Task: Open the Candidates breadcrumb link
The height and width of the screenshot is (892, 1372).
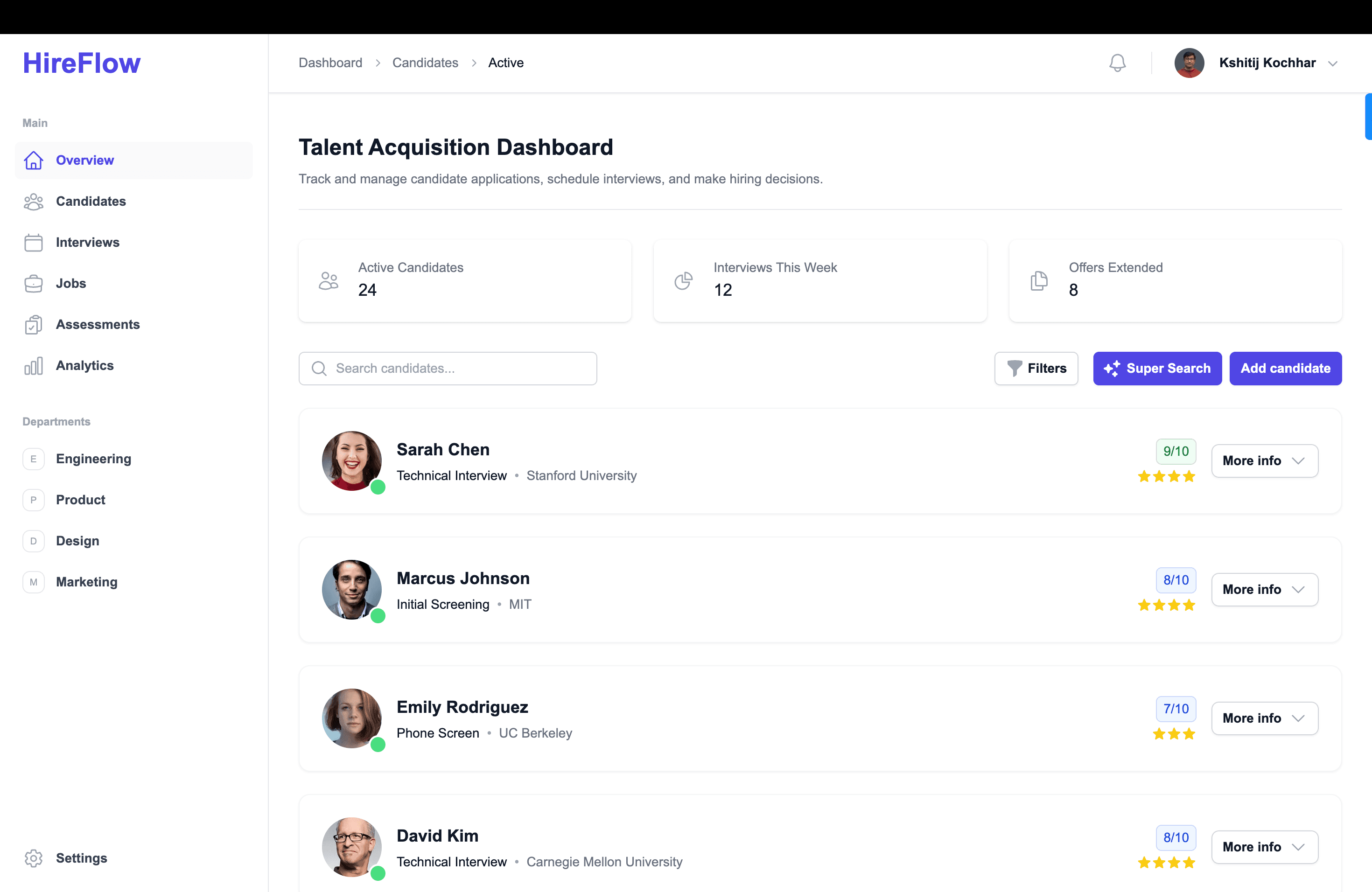Action: (425, 63)
